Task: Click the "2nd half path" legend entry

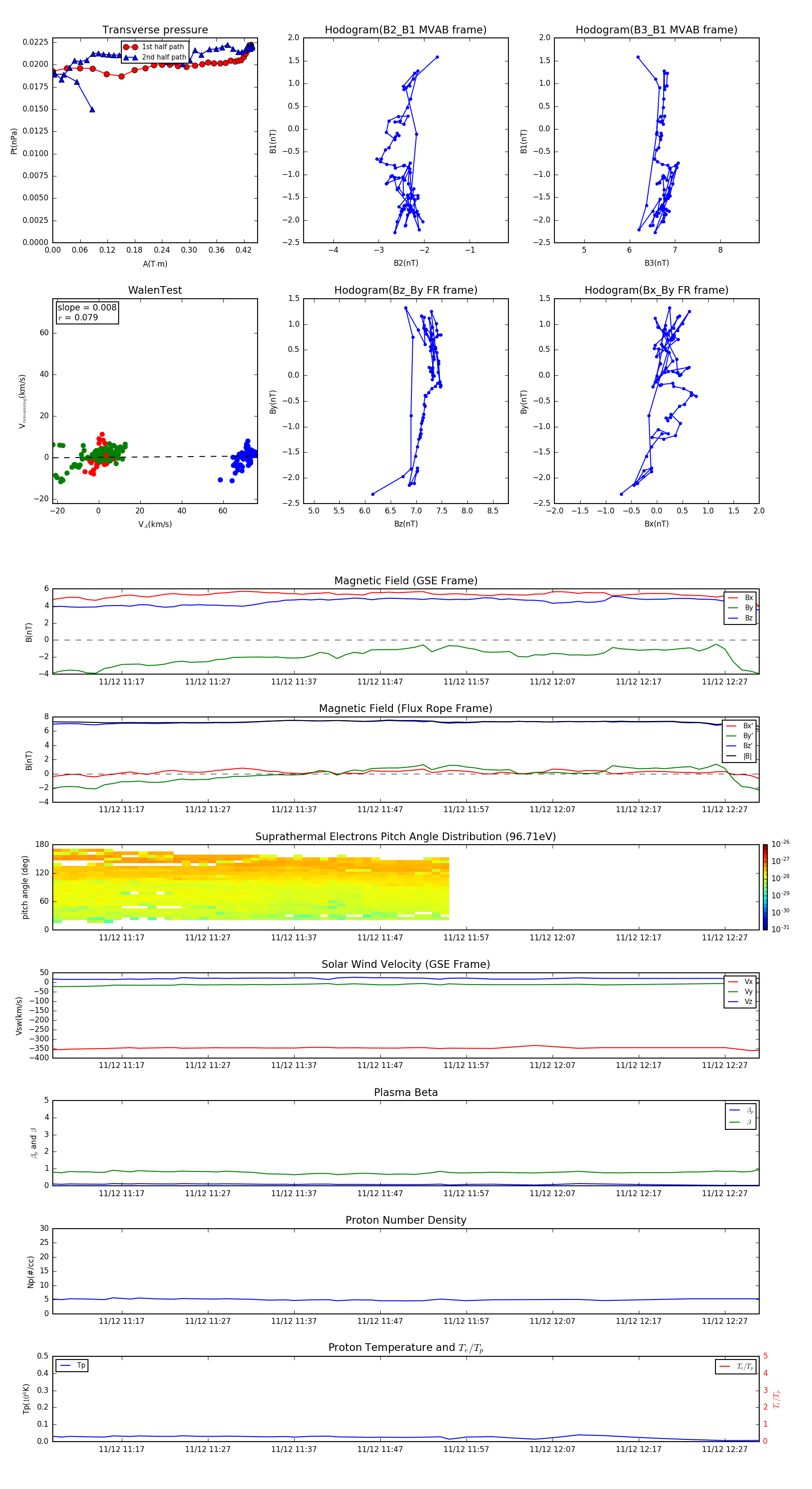Action: point(155,57)
